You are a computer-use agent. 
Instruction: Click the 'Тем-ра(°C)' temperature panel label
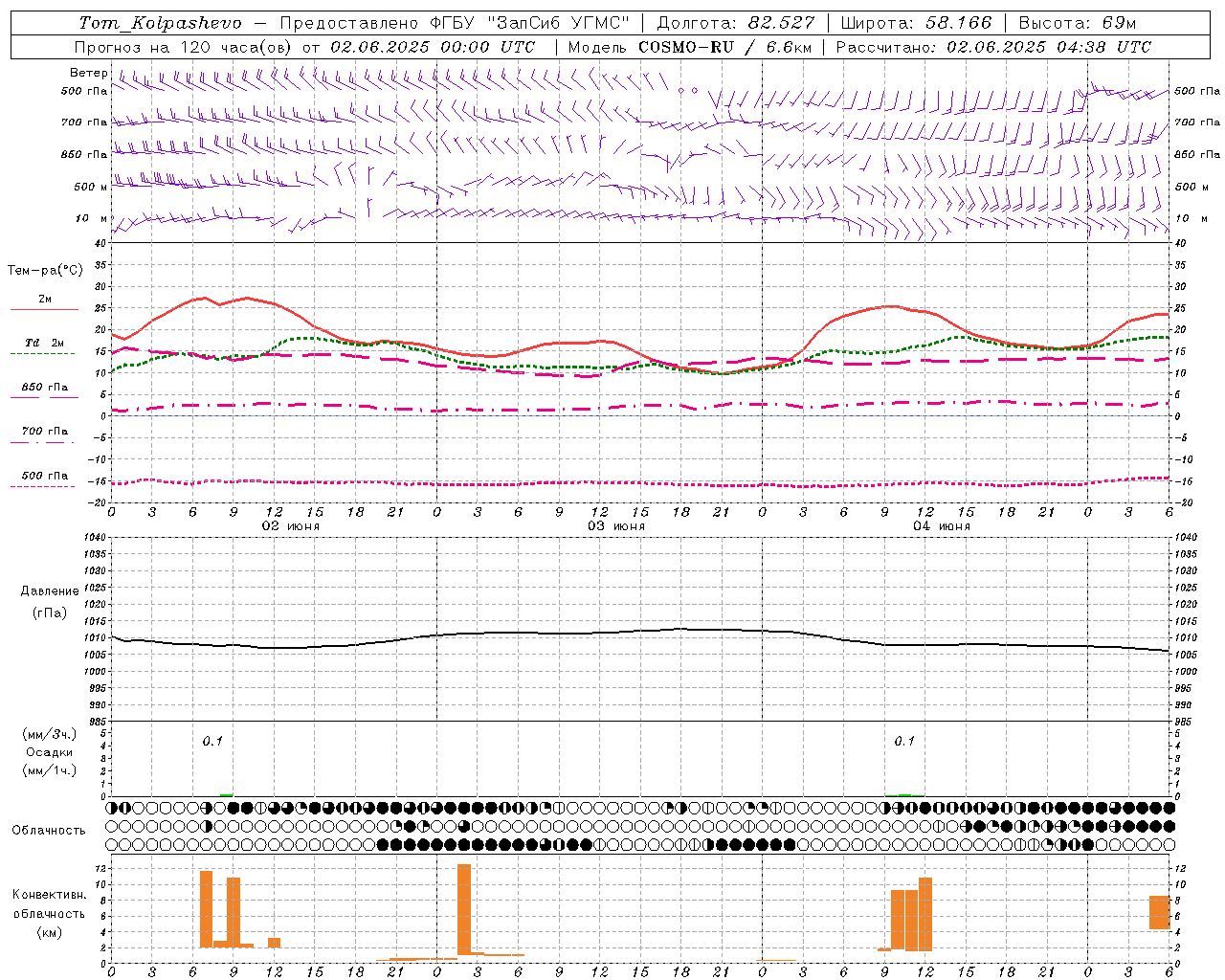(x=45, y=271)
